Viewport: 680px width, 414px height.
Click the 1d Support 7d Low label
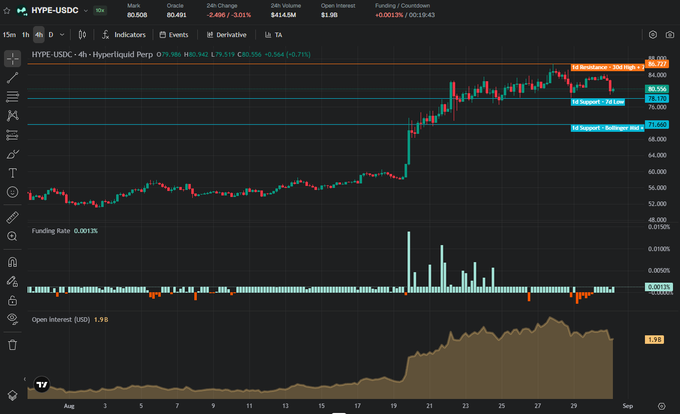[598, 102]
